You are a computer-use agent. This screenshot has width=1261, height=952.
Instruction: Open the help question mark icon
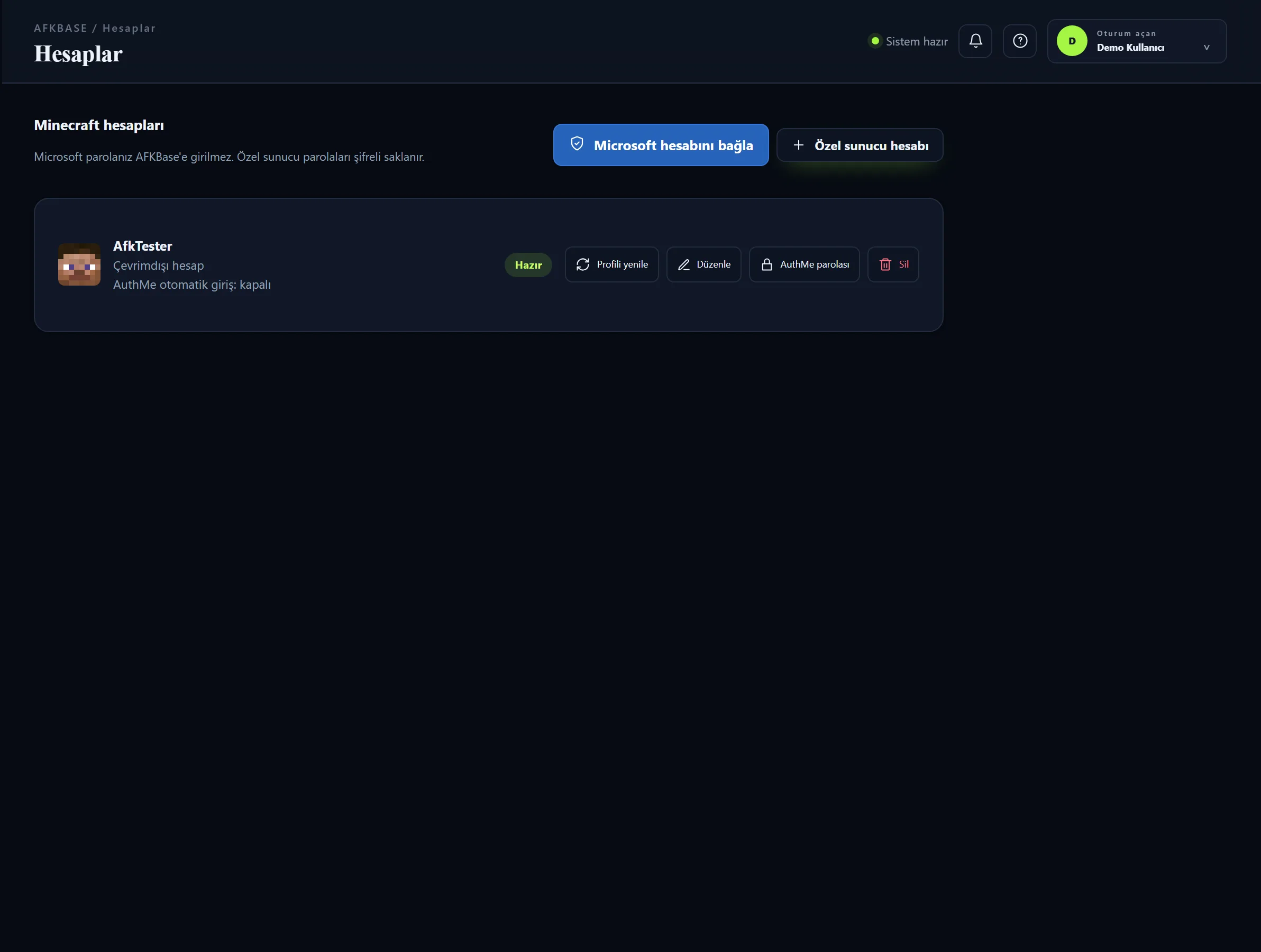(x=1019, y=41)
